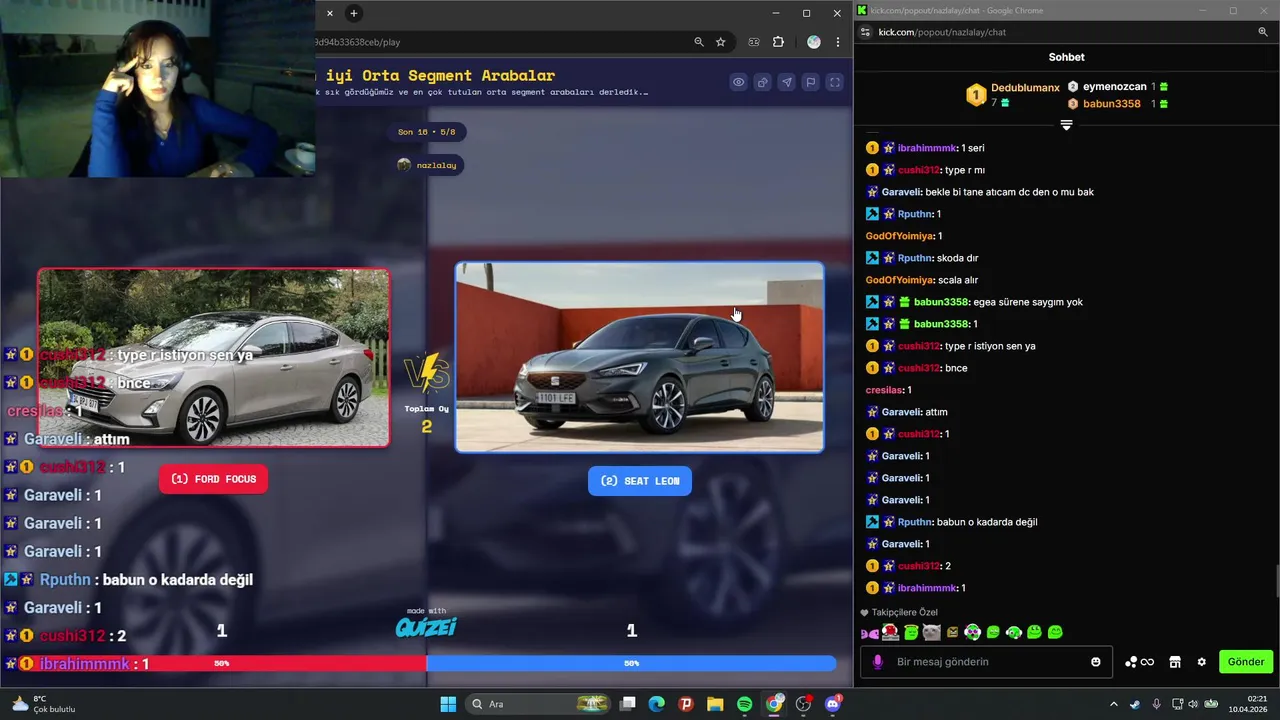Image resolution: width=1280 pixels, height=720 pixels.
Task: Toggle fullscreen icon in quiz header
Action: pyautogui.click(x=835, y=82)
